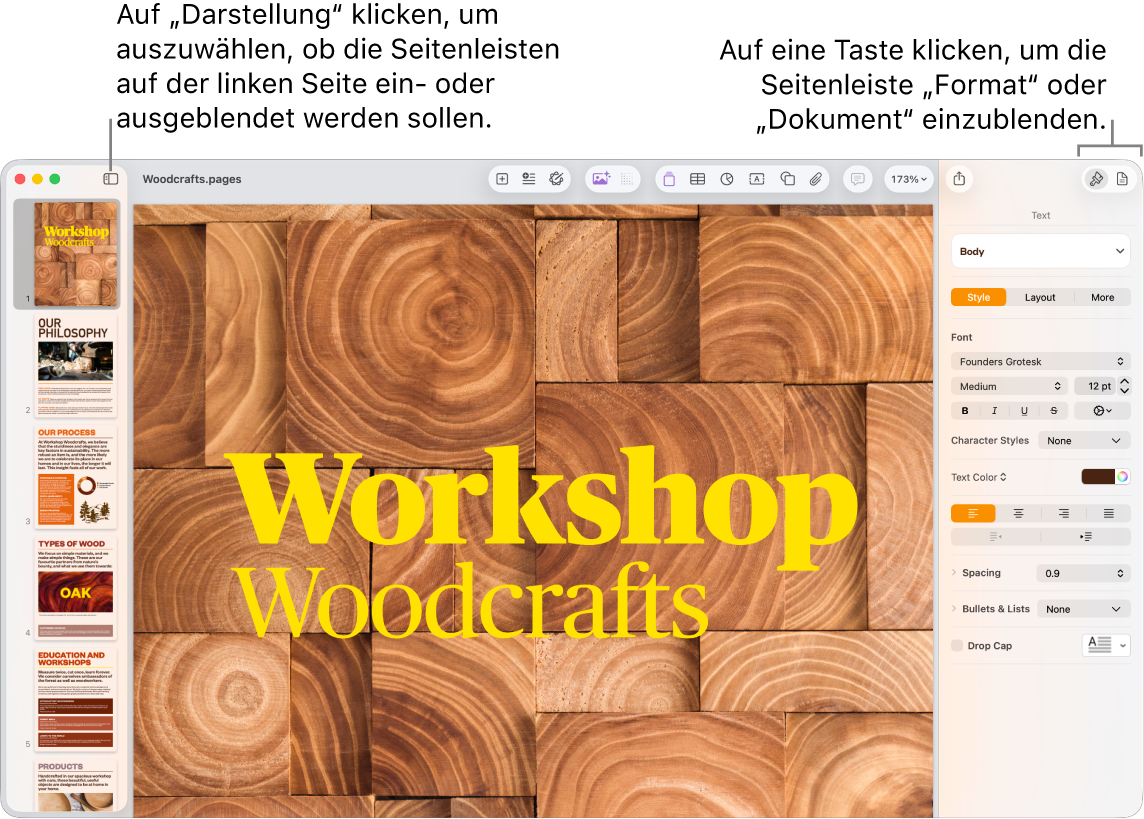Center align the text
Screen dimensions: 1144x819
click(1019, 513)
